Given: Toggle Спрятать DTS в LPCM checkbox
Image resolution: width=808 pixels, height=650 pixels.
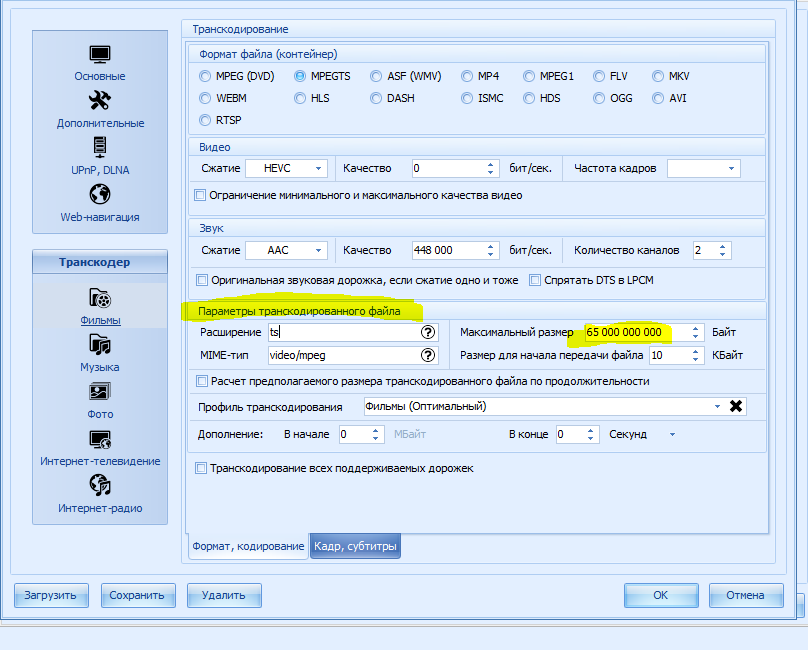Looking at the screenshot, I should 535,280.
